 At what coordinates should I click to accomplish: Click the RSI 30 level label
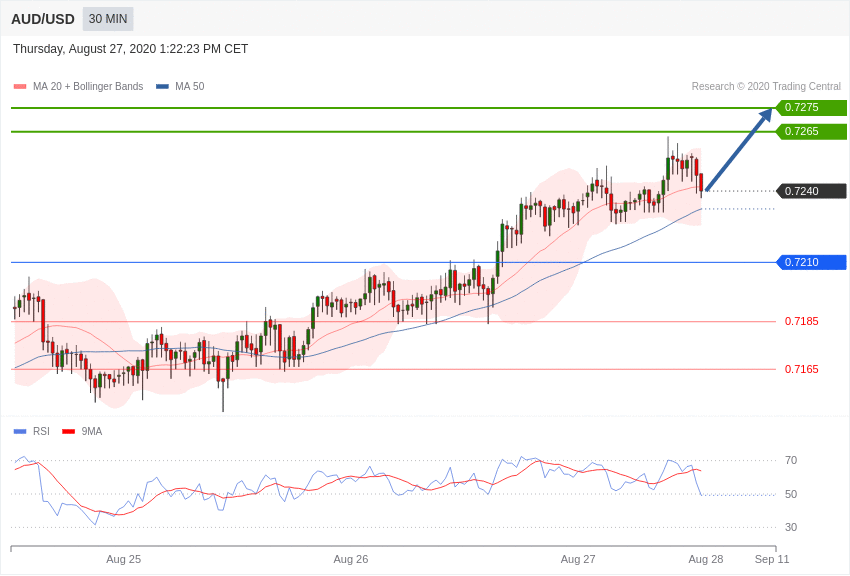tap(791, 527)
